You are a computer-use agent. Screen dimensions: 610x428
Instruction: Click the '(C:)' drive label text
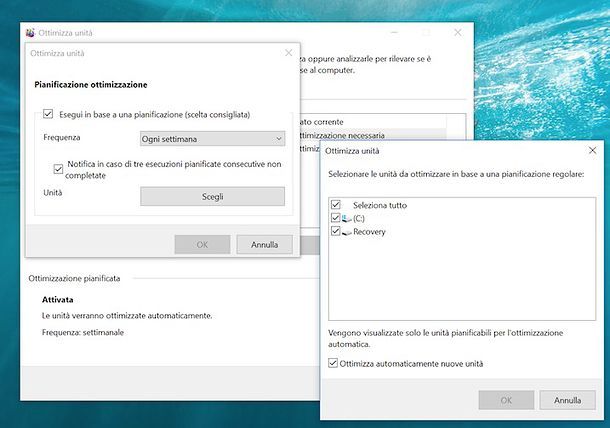(x=359, y=219)
